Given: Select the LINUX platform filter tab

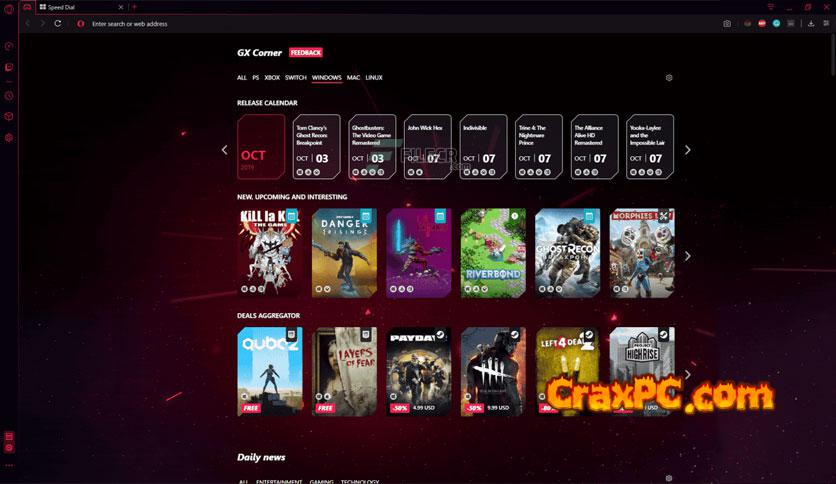Looking at the screenshot, I should tap(374, 78).
